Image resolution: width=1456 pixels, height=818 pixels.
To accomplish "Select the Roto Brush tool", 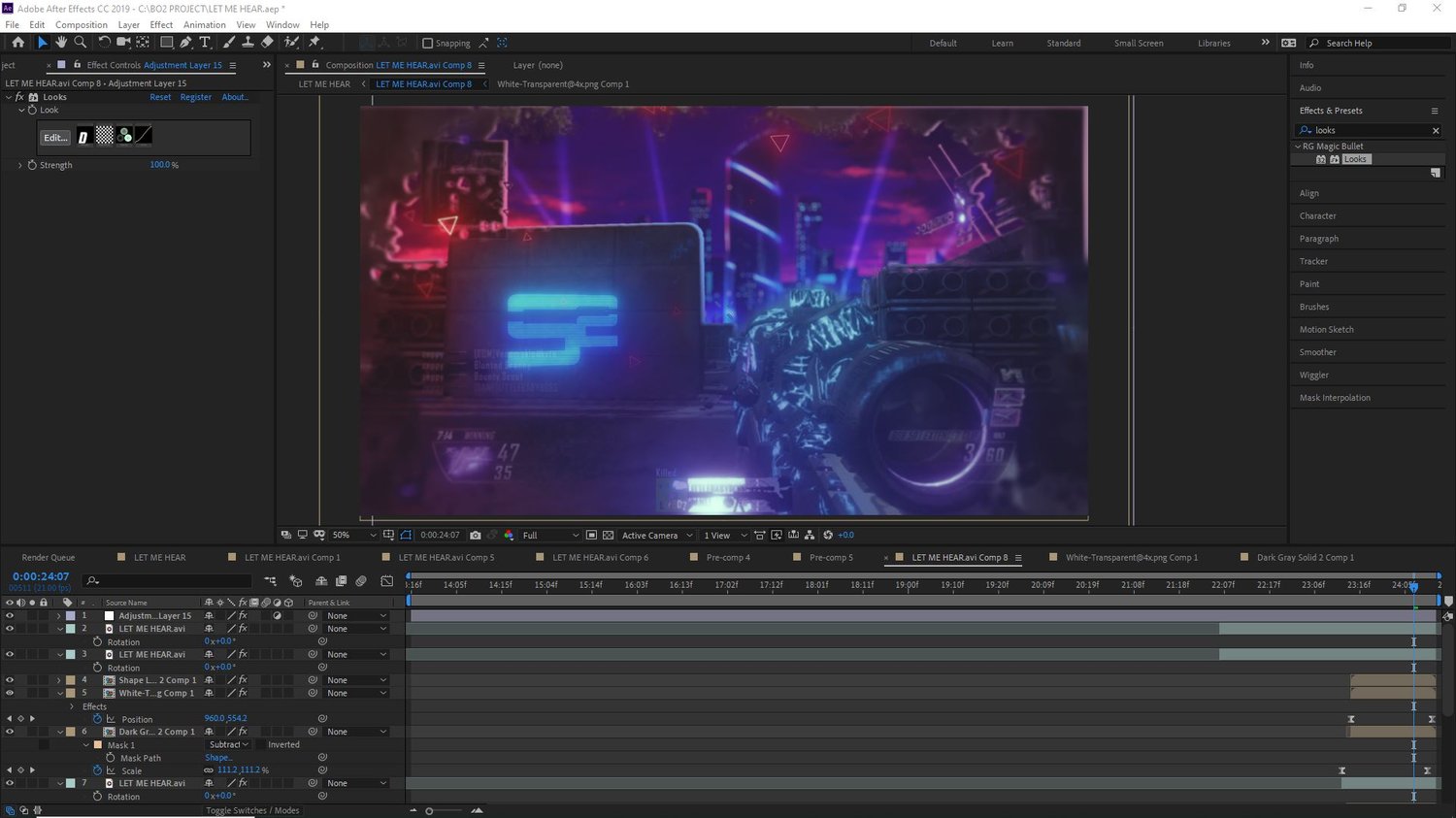I will [x=291, y=43].
